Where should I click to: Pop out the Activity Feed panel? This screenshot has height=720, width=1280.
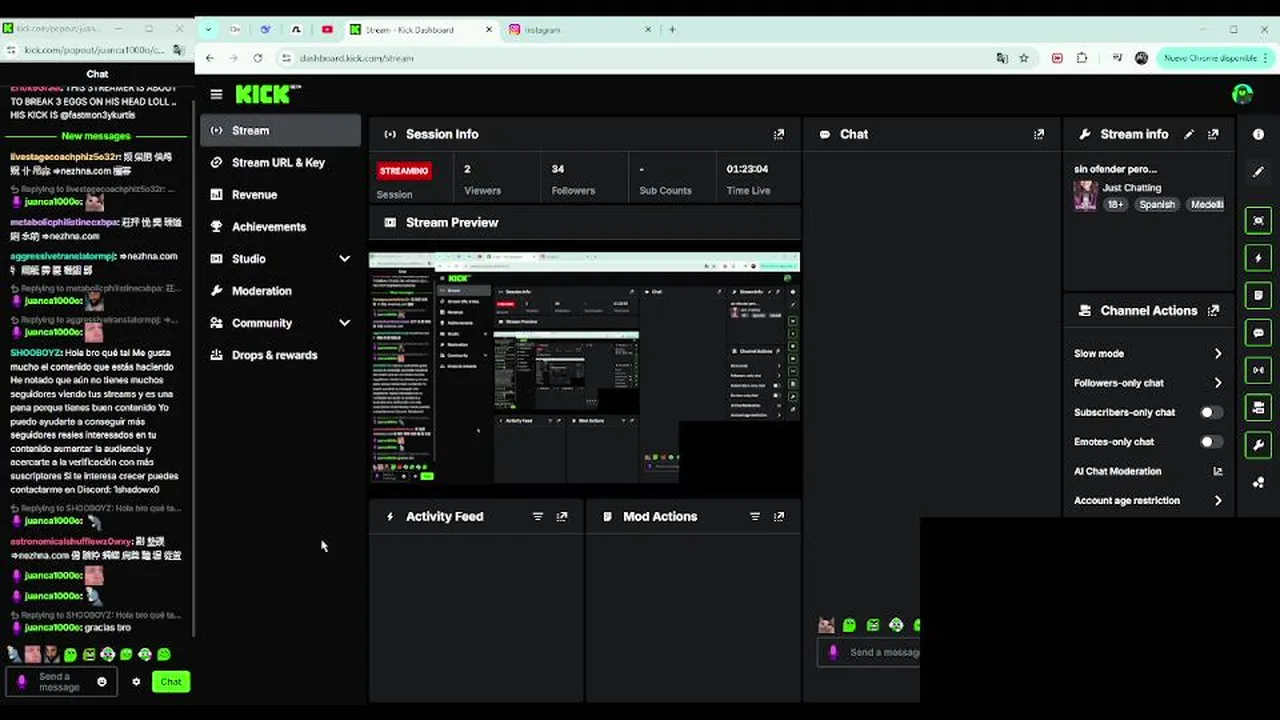562,517
